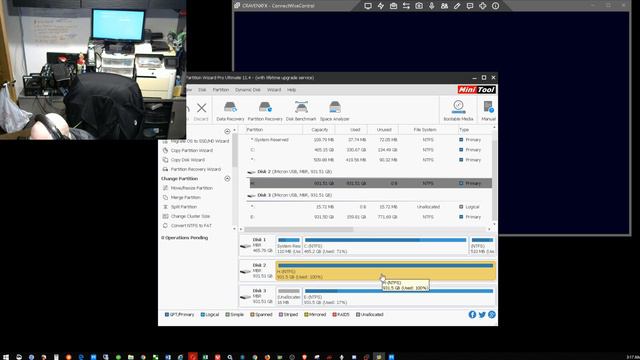Open the Space Analyzer tool

click(334, 111)
